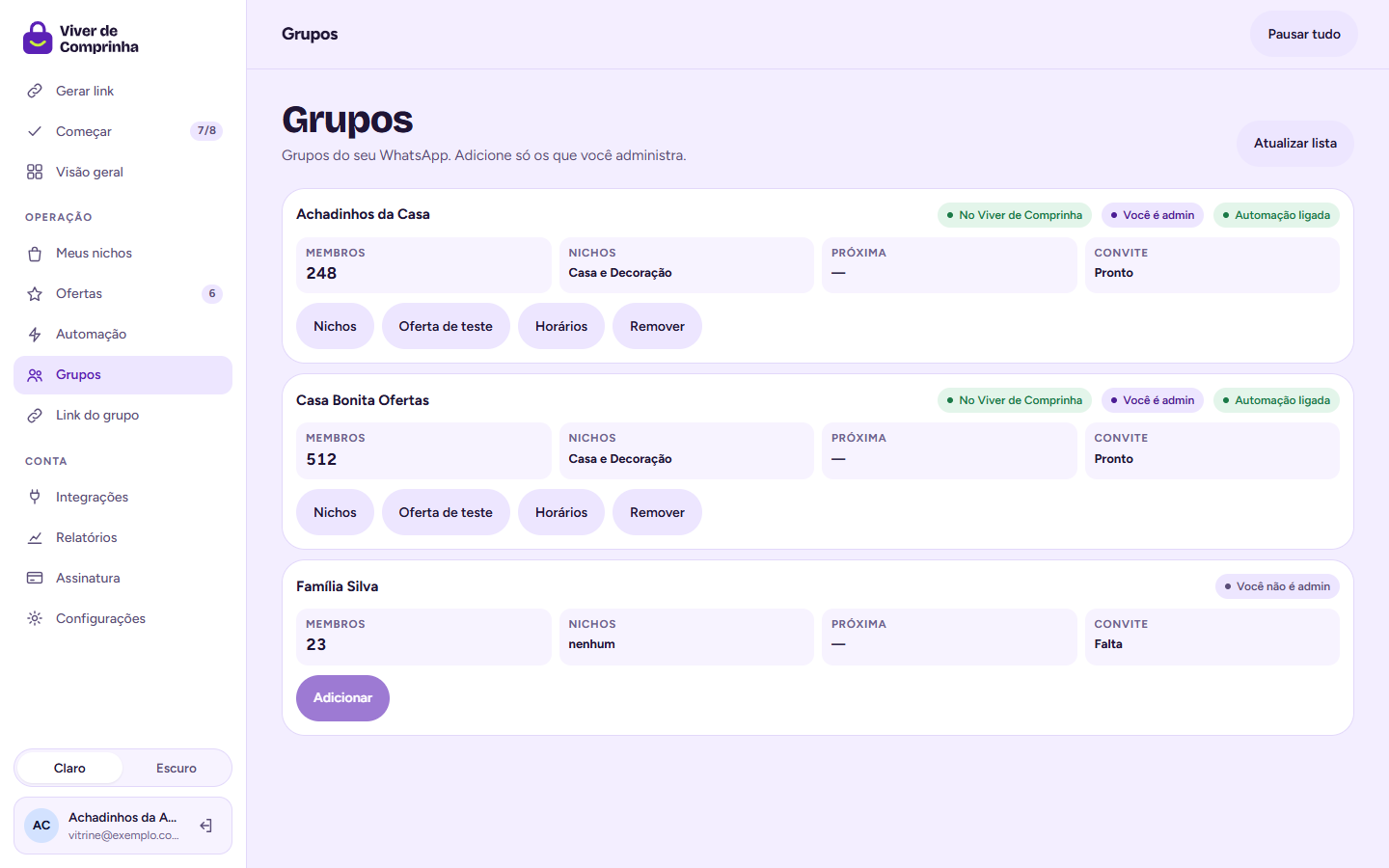The width and height of the screenshot is (1389, 868).
Task: Click the Viver de Comprinha bag logo
Action: pyautogui.click(x=38, y=38)
